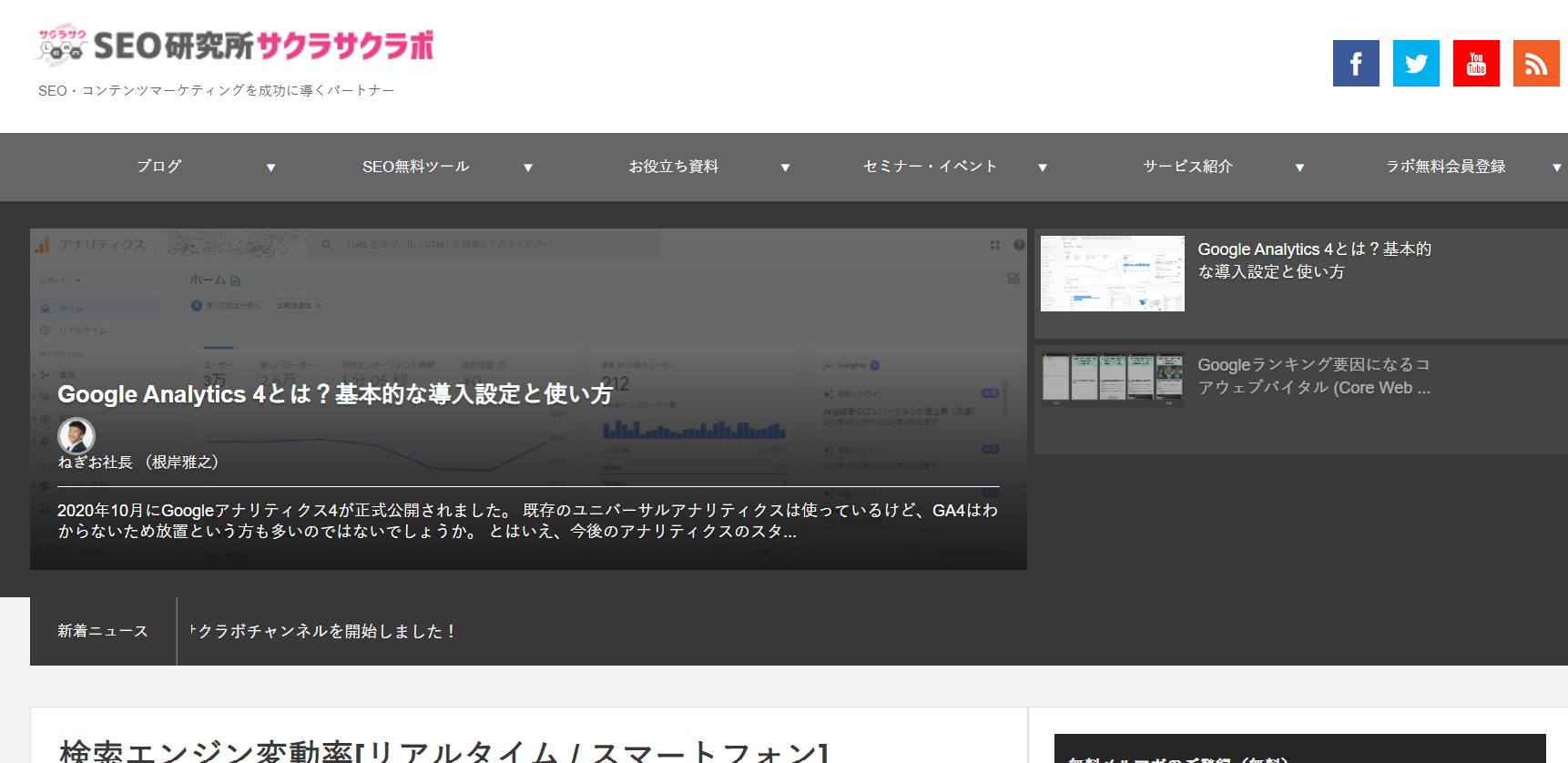Open the RSS feed icon
1568x763 pixels.
tap(1536, 63)
